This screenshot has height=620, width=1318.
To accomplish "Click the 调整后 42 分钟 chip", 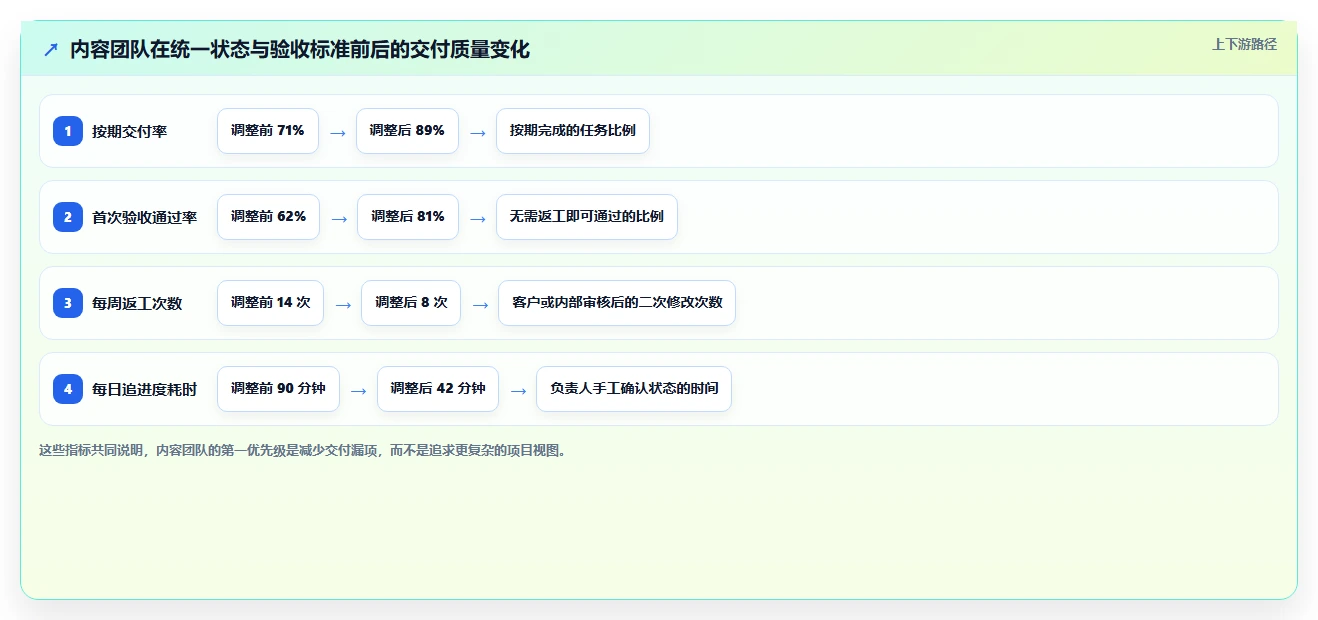I will (438, 389).
